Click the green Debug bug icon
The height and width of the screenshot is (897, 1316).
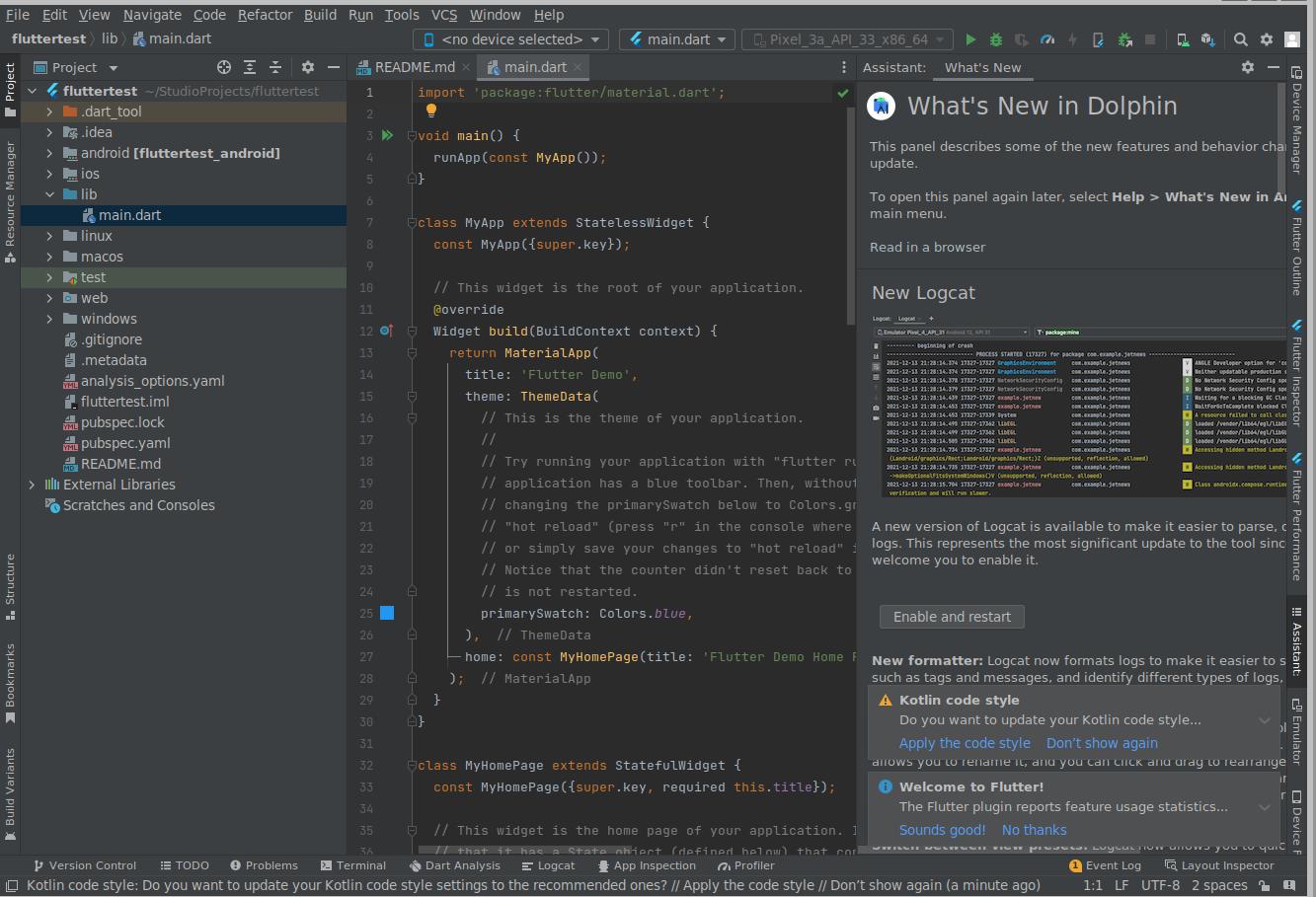coord(996,39)
